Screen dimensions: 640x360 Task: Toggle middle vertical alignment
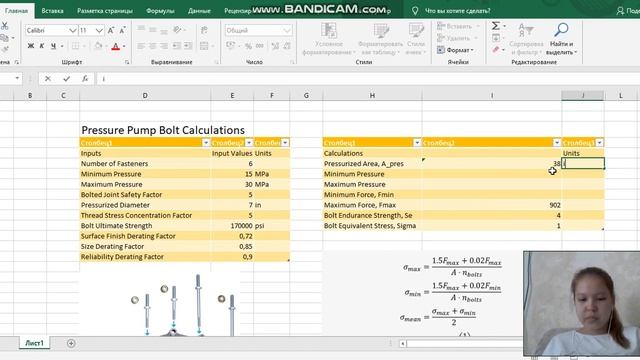pos(152,30)
